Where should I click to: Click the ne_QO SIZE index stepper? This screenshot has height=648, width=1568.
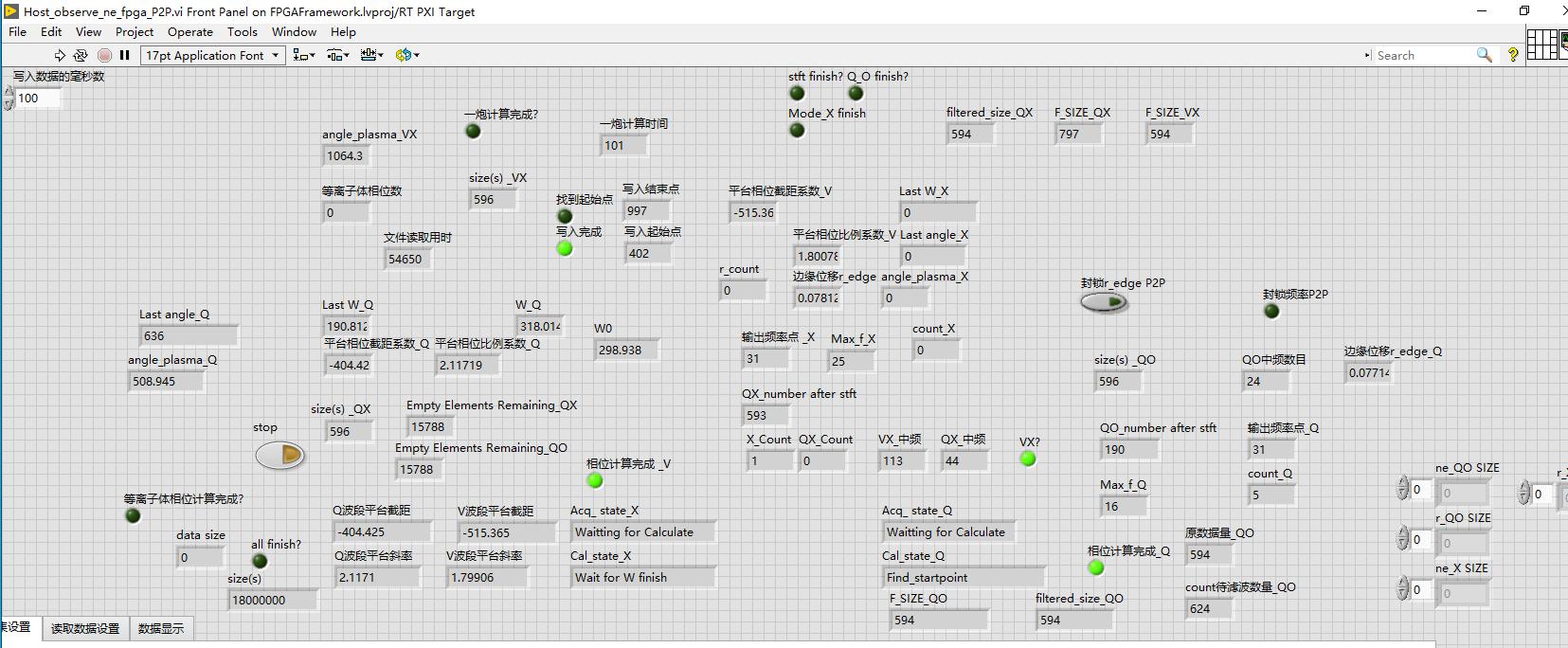click(1403, 490)
